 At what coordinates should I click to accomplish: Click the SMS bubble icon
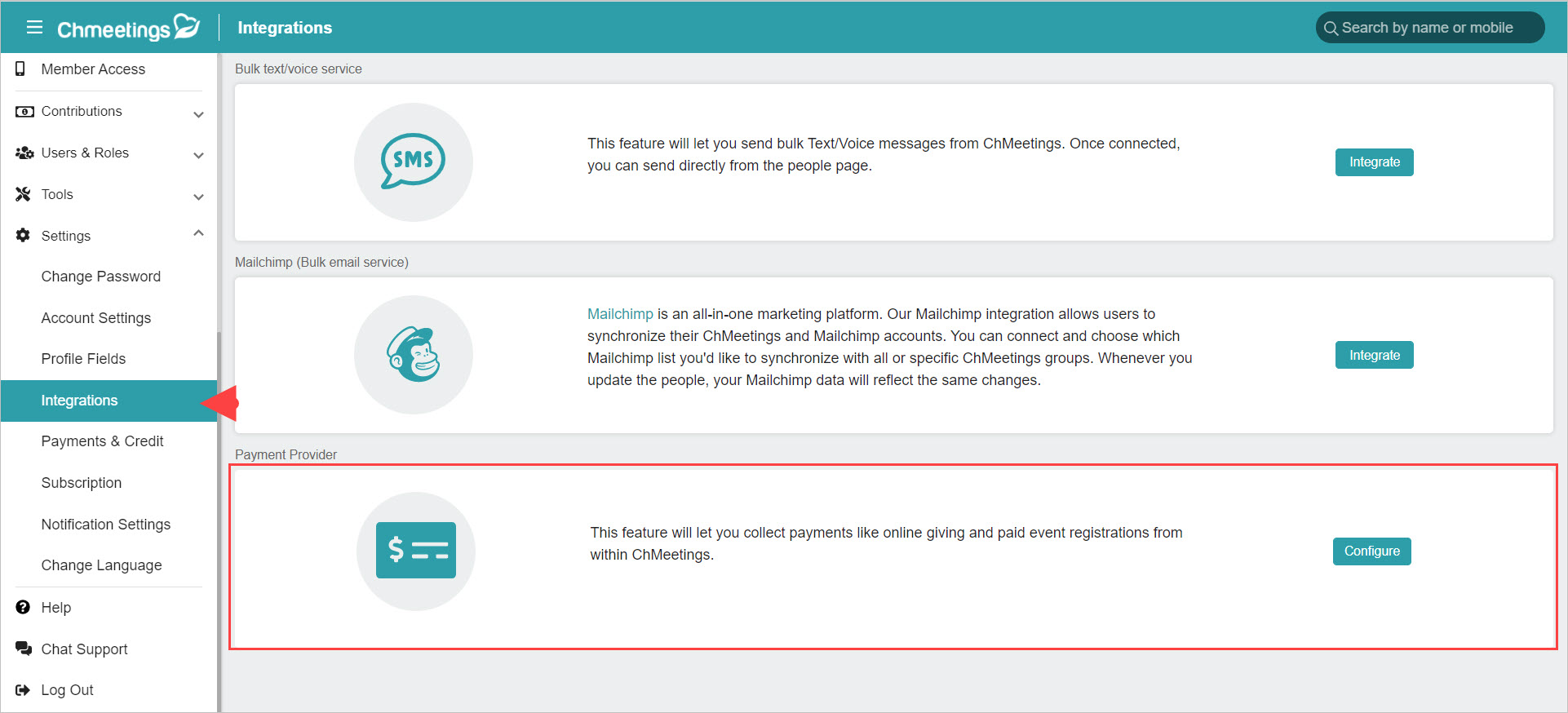click(x=414, y=162)
